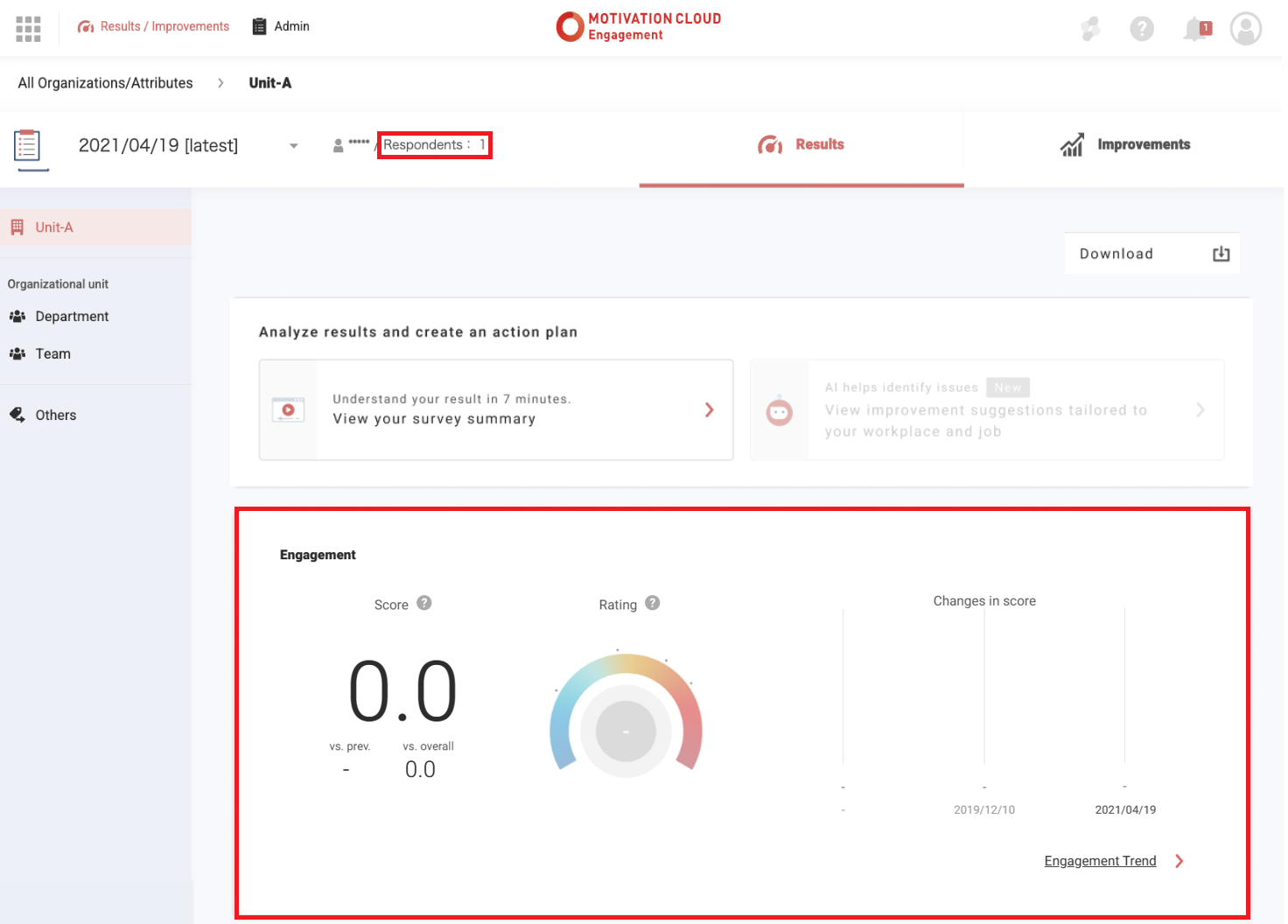Open the Admin menu
The image size is (1288, 924).
click(281, 26)
